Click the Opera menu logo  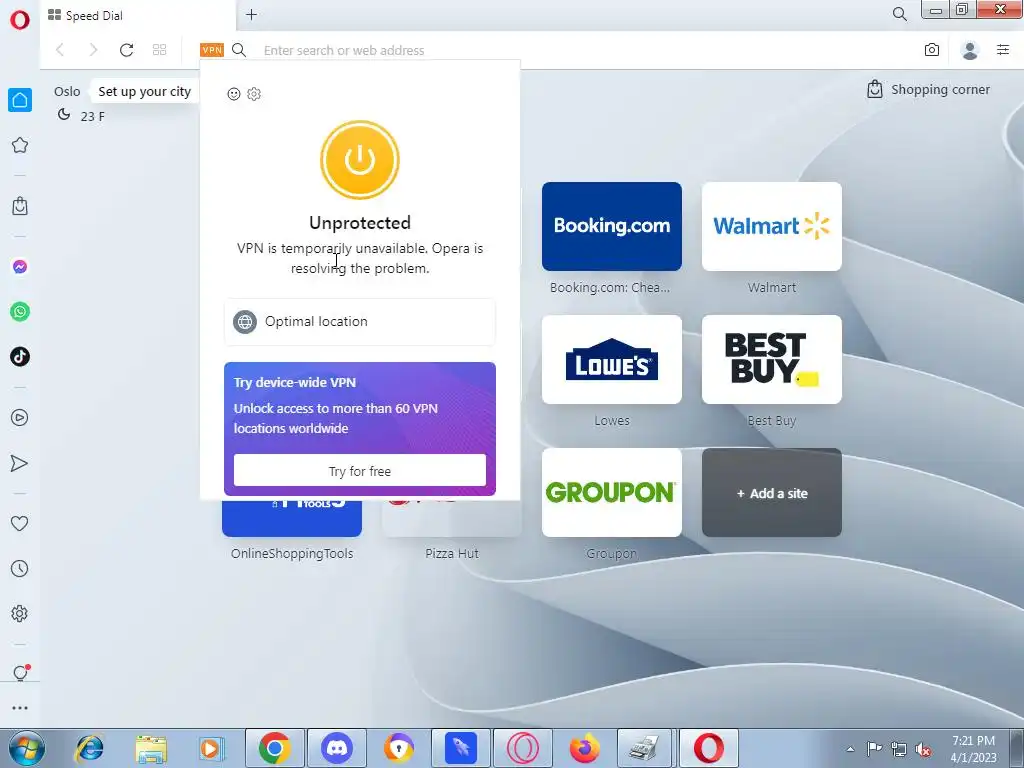click(x=20, y=20)
